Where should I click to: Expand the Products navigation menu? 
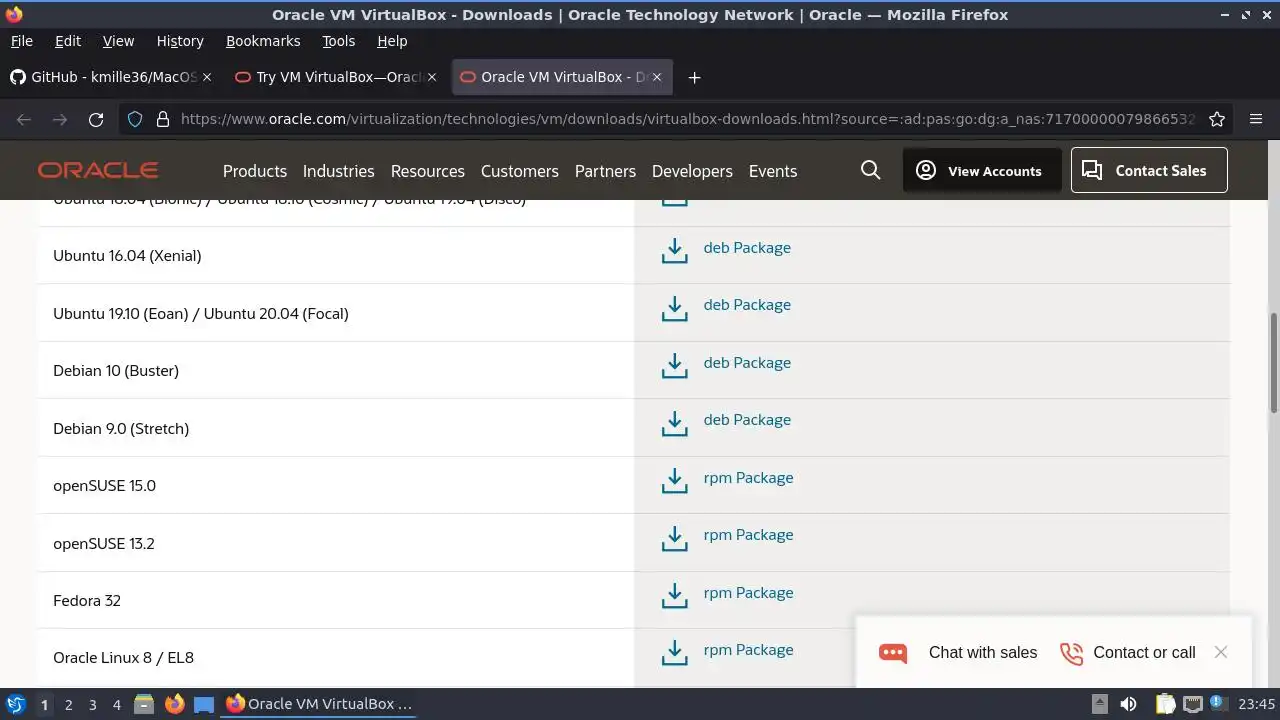255,171
